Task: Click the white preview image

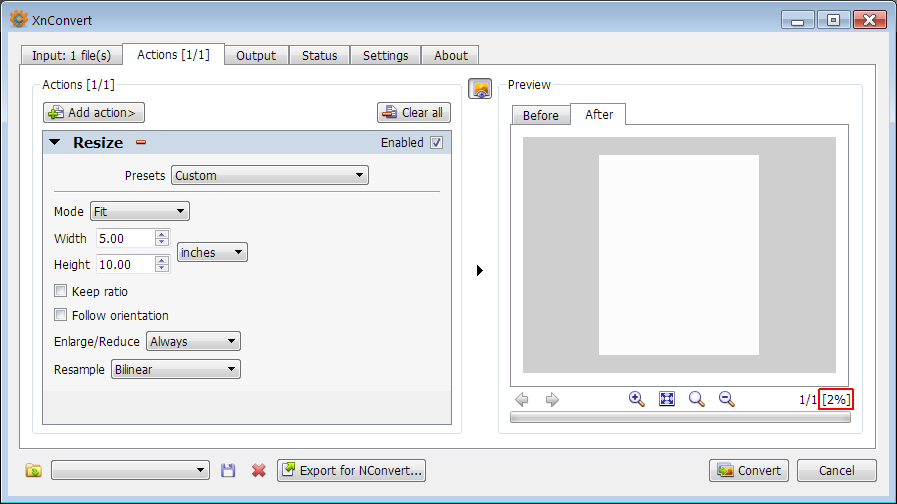Action: click(x=679, y=255)
